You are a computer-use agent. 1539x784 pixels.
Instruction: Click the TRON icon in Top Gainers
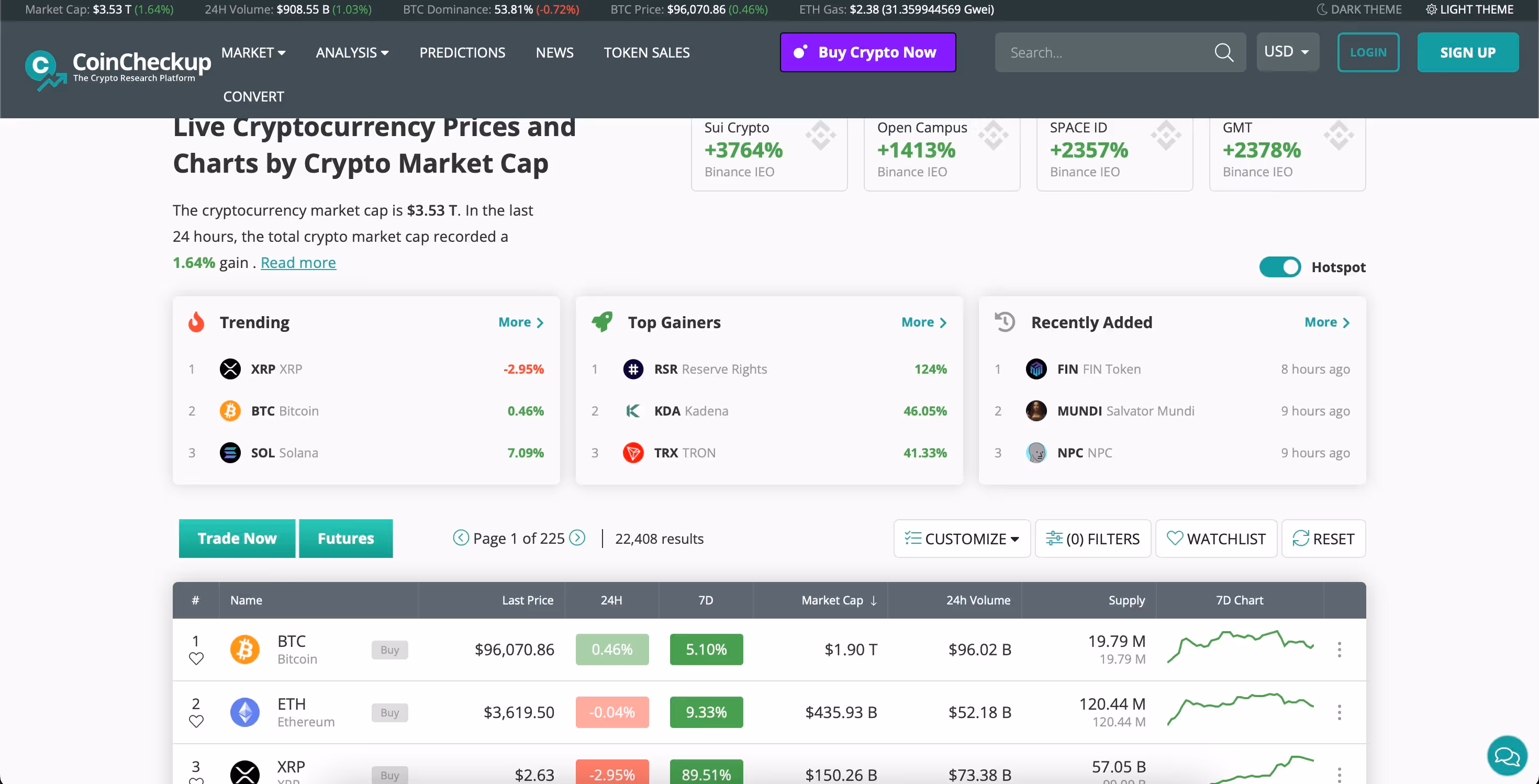tap(633, 453)
